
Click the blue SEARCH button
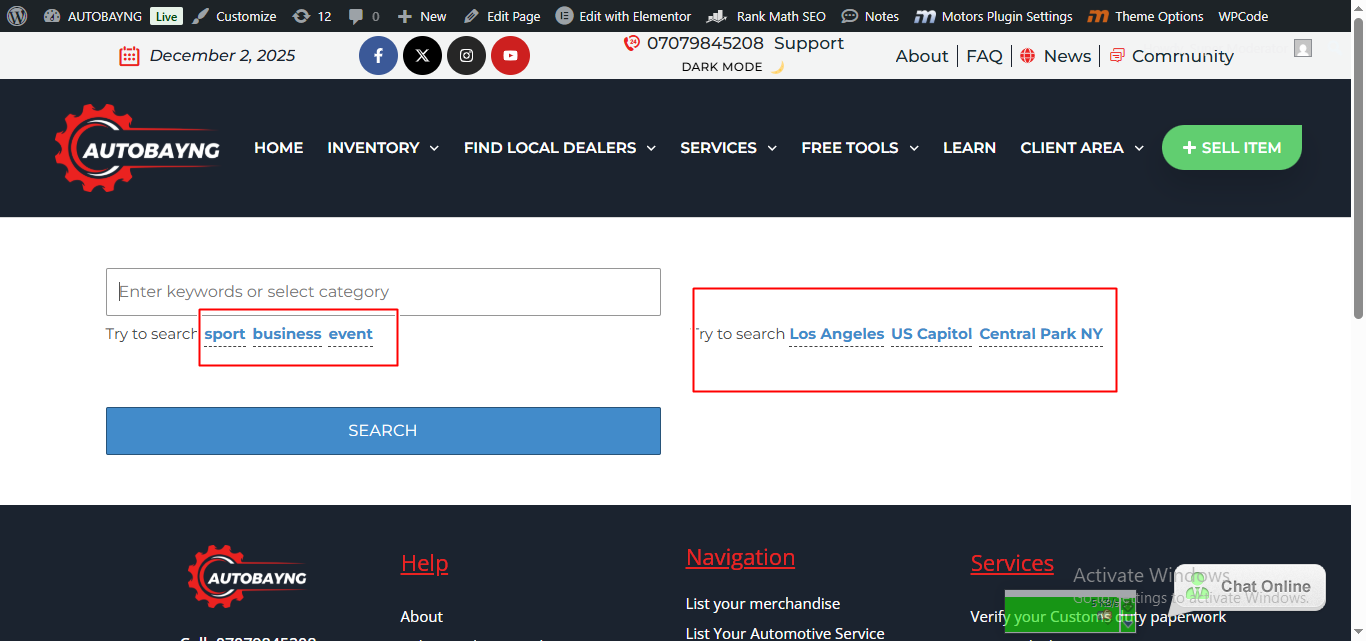pos(383,431)
